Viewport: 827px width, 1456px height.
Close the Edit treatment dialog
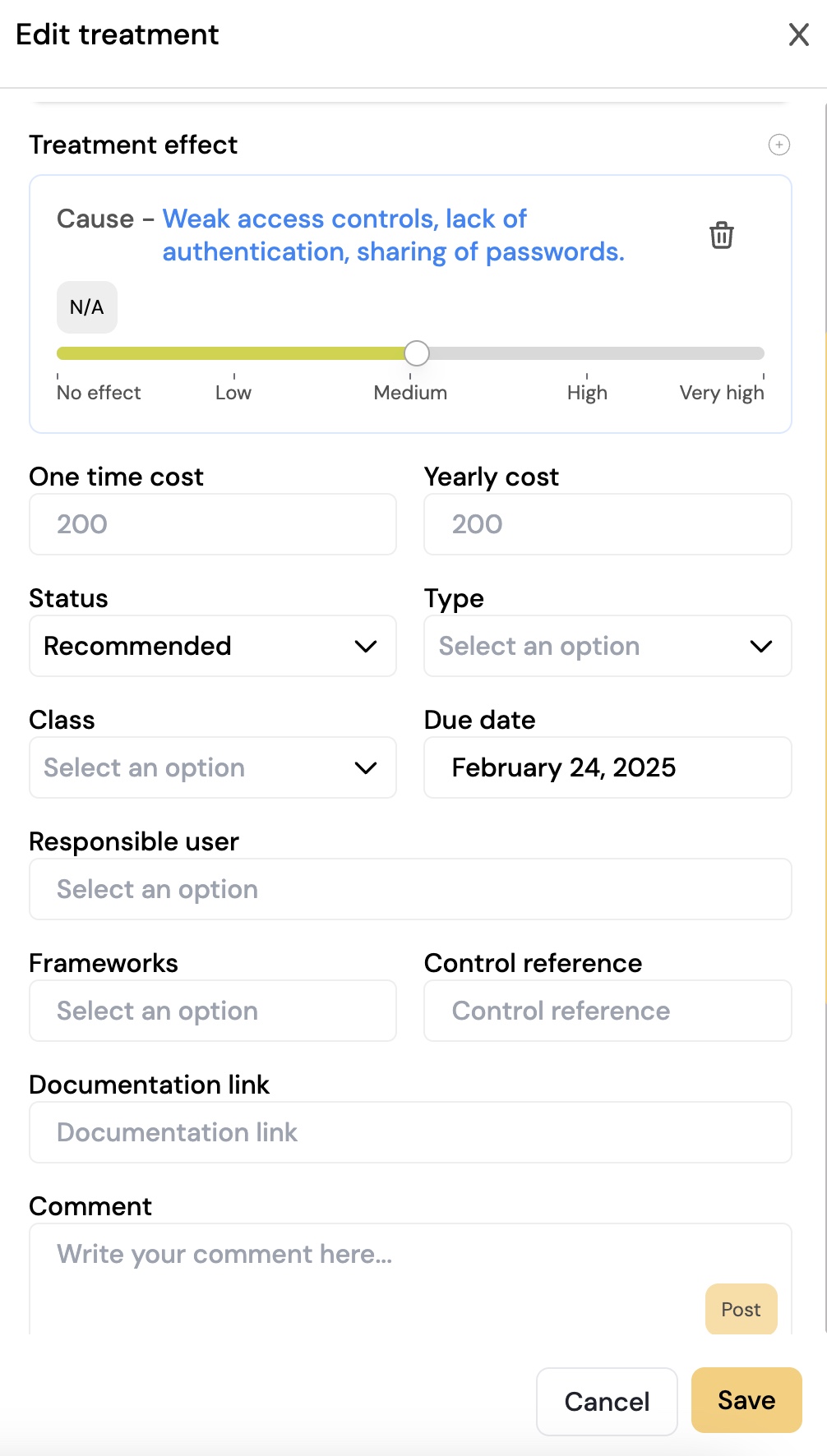pos(798,35)
